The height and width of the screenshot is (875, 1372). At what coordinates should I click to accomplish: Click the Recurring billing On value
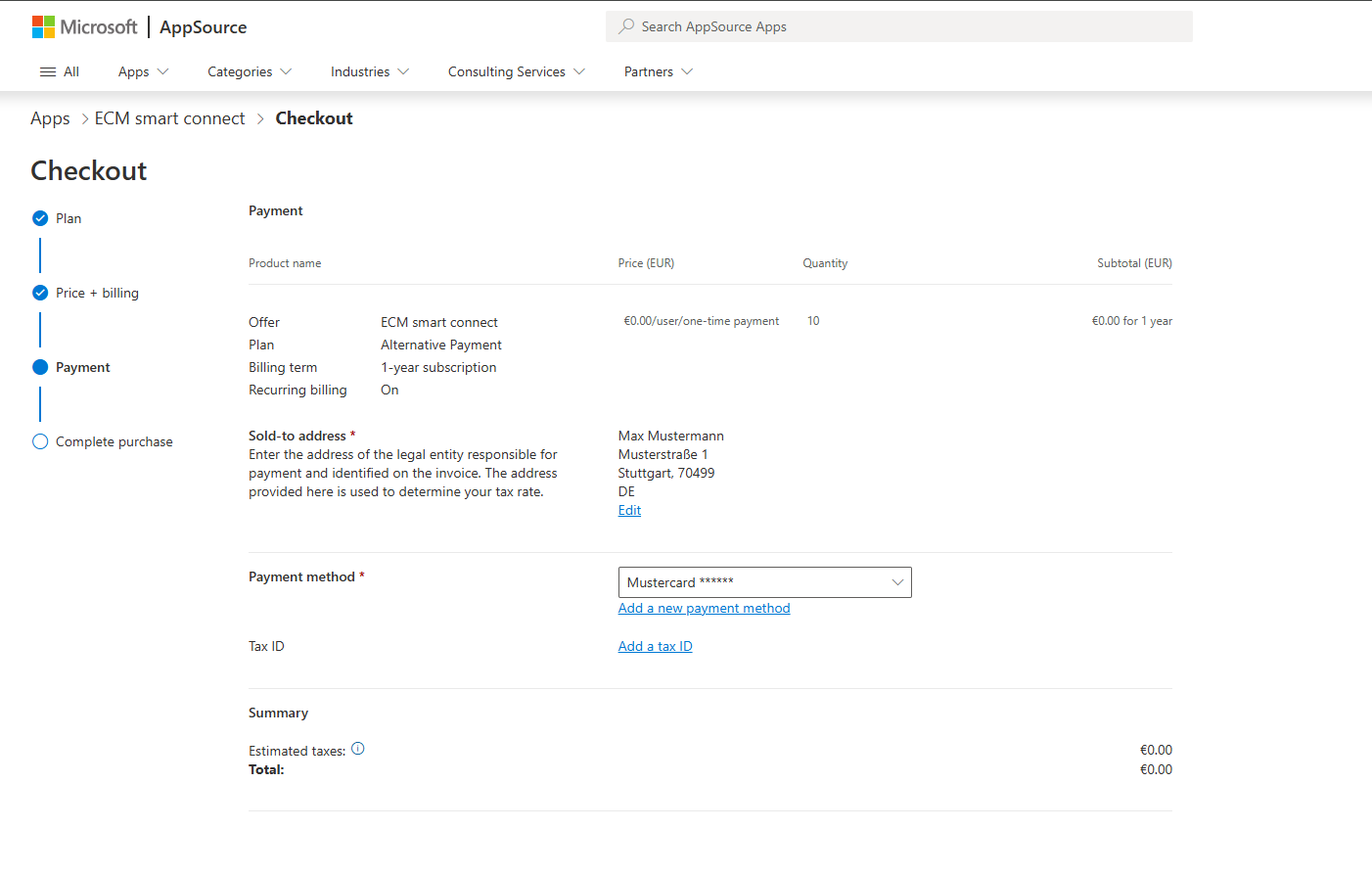[389, 390]
